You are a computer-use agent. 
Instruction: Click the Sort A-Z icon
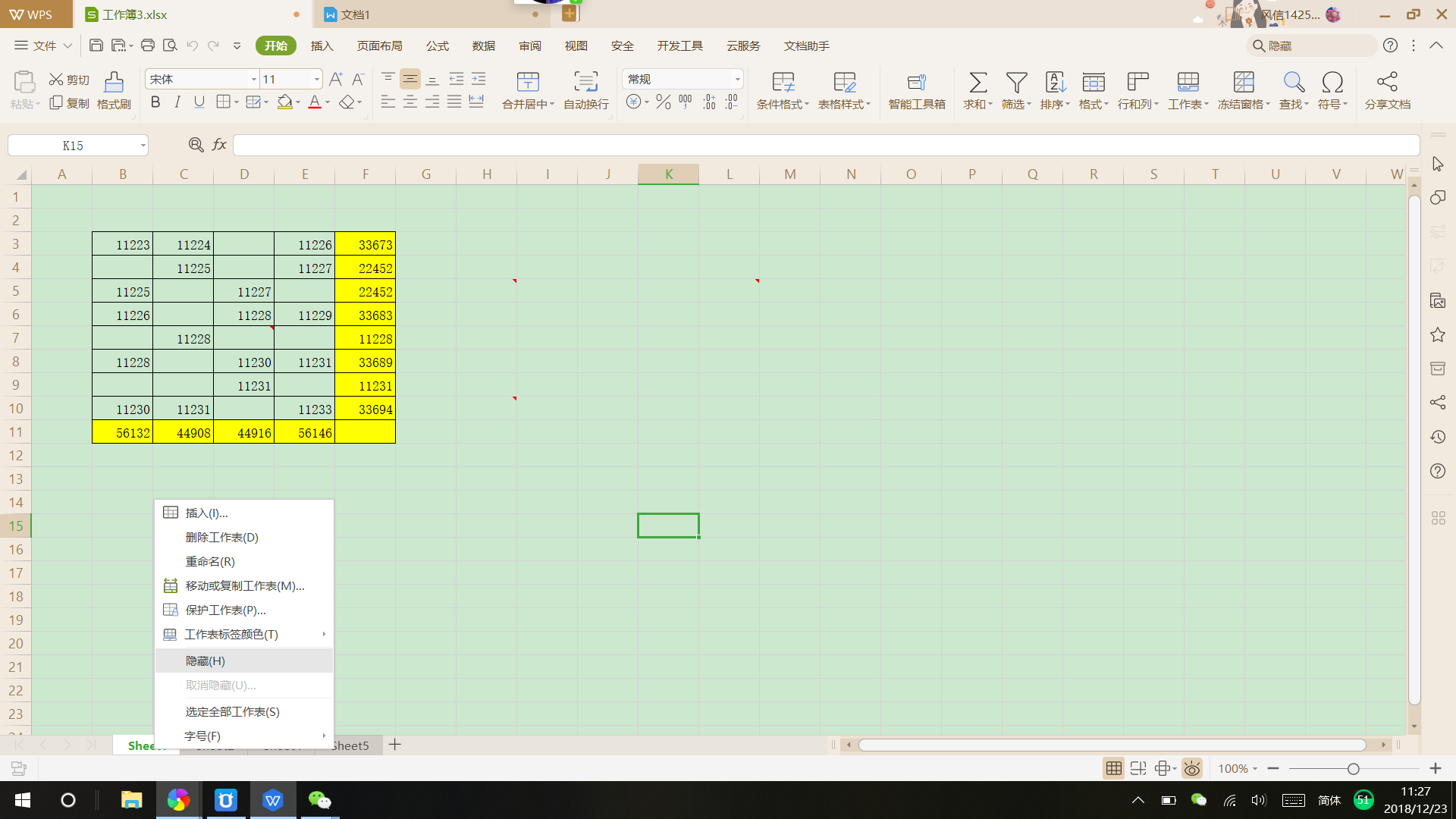1055,82
